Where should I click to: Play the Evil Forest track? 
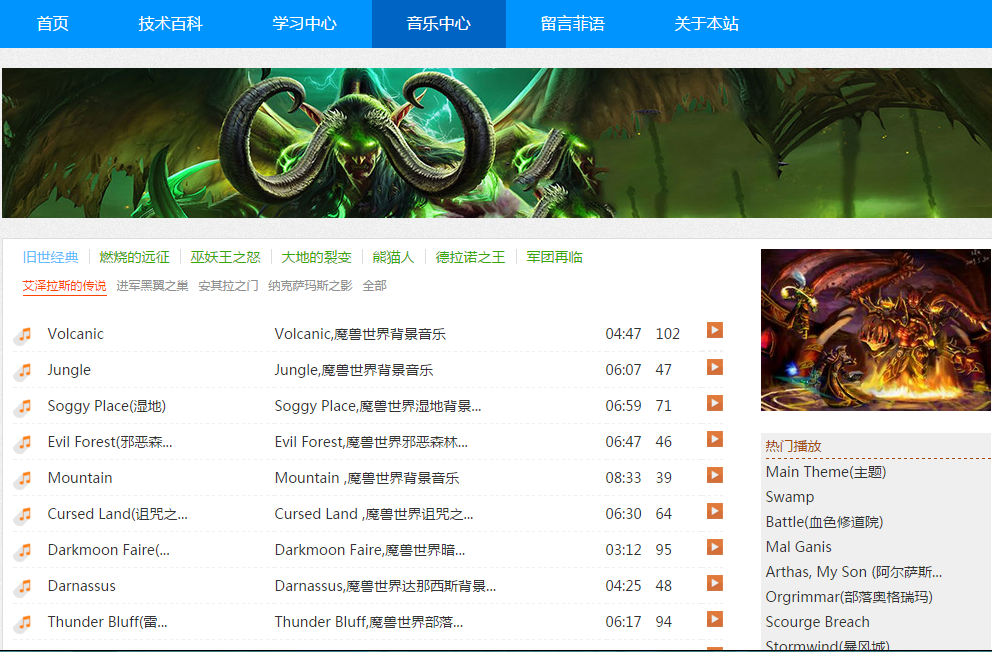[x=715, y=439]
